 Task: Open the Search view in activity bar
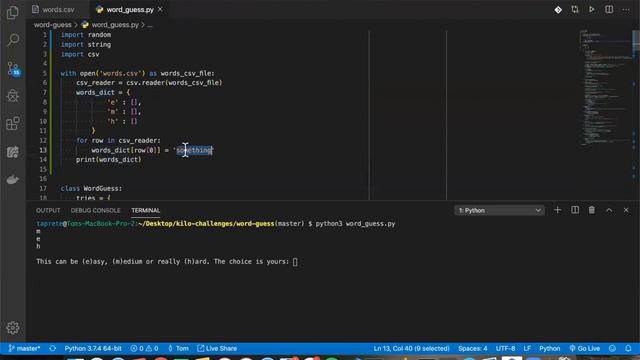click(13, 40)
